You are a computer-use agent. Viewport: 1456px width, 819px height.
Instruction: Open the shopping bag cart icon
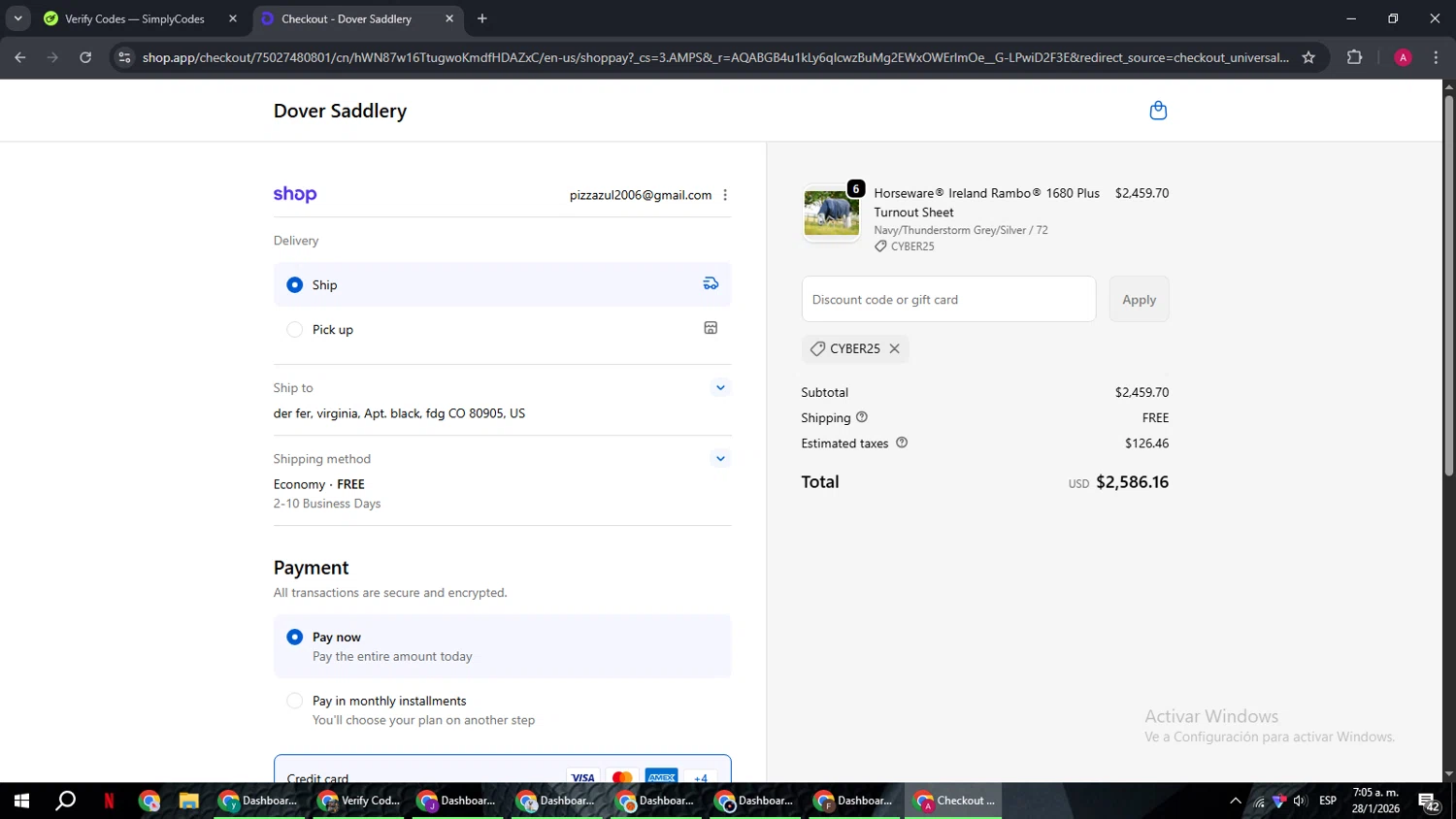(x=1157, y=111)
